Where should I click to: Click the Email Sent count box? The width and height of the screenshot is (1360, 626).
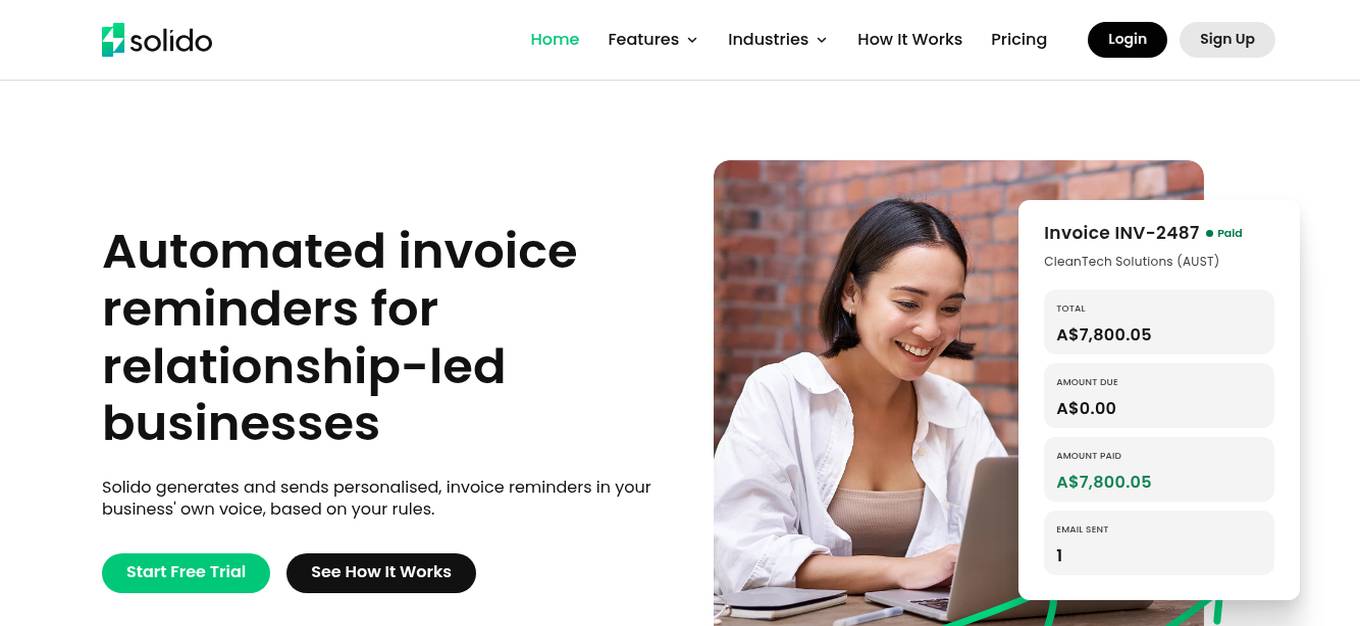point(1159,543)
